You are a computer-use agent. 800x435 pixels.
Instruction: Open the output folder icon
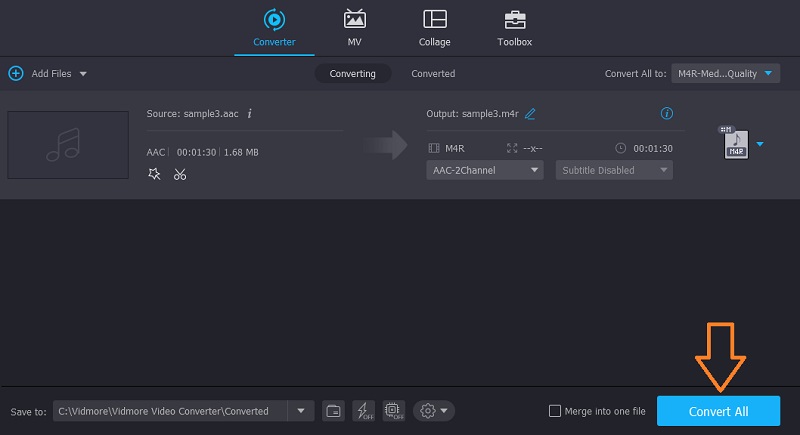[334, 411]
